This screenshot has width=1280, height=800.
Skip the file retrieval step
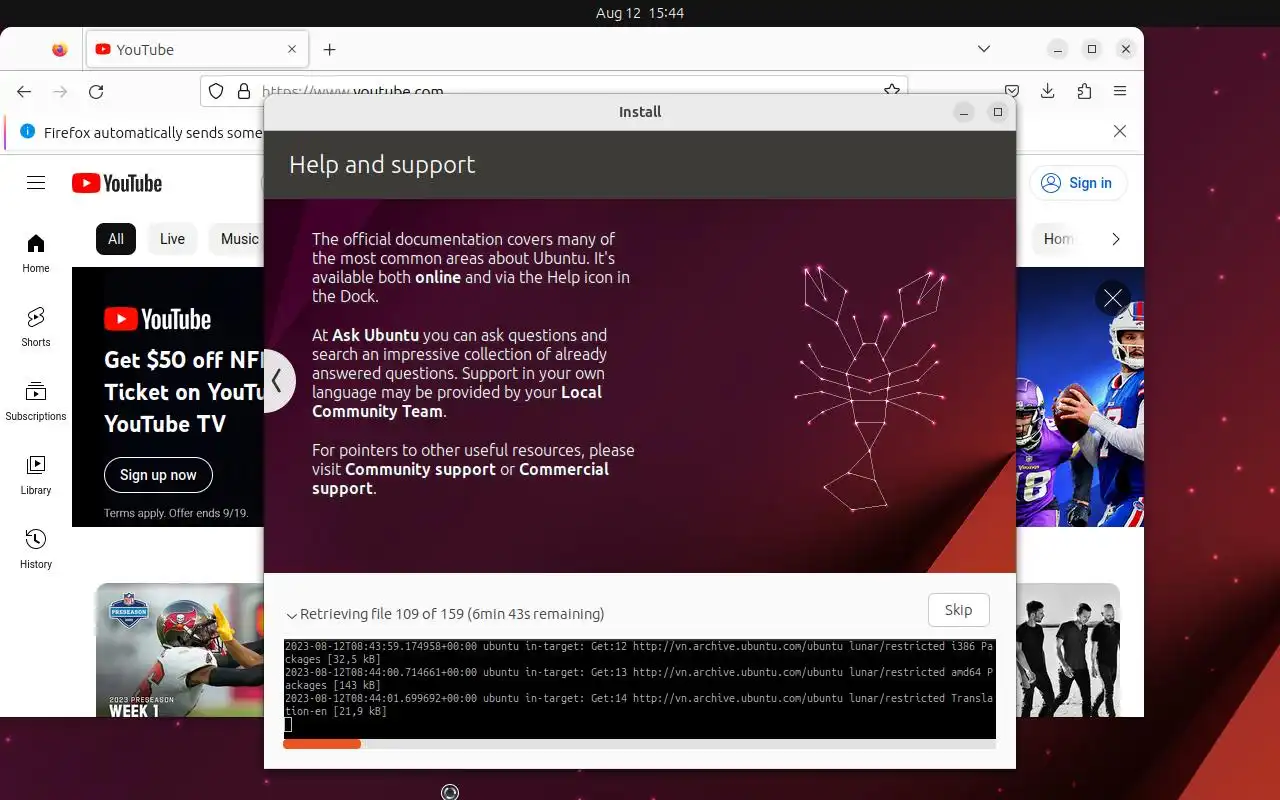click(958, 610)
